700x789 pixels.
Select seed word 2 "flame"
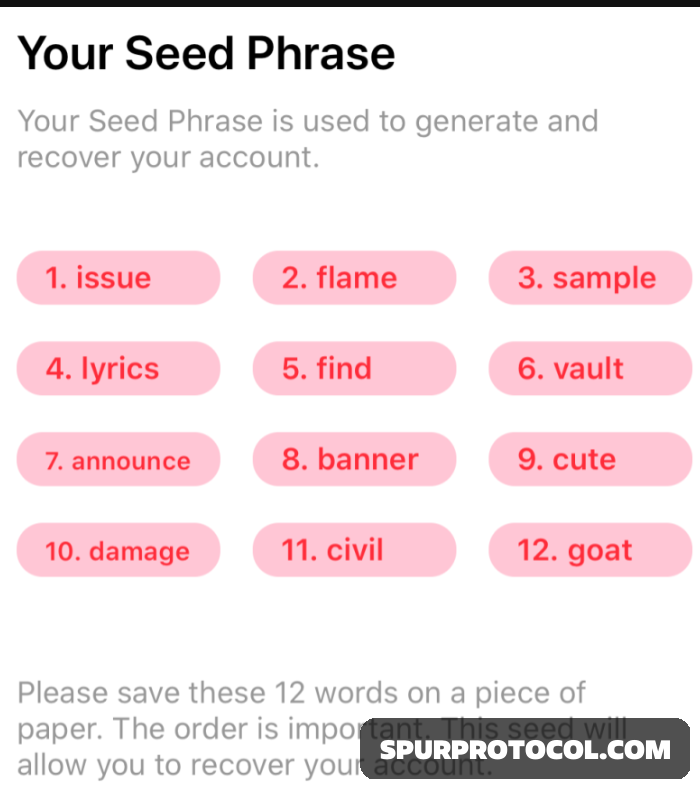354,278
